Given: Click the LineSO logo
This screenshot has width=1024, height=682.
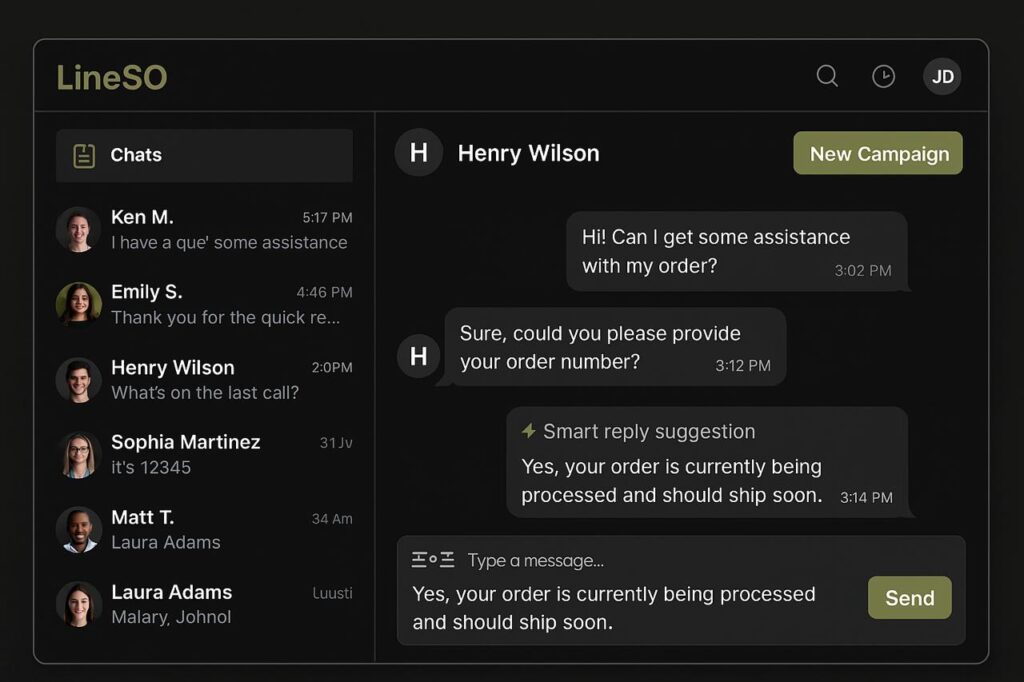Looking at the screenshot, I should point(111,77).
